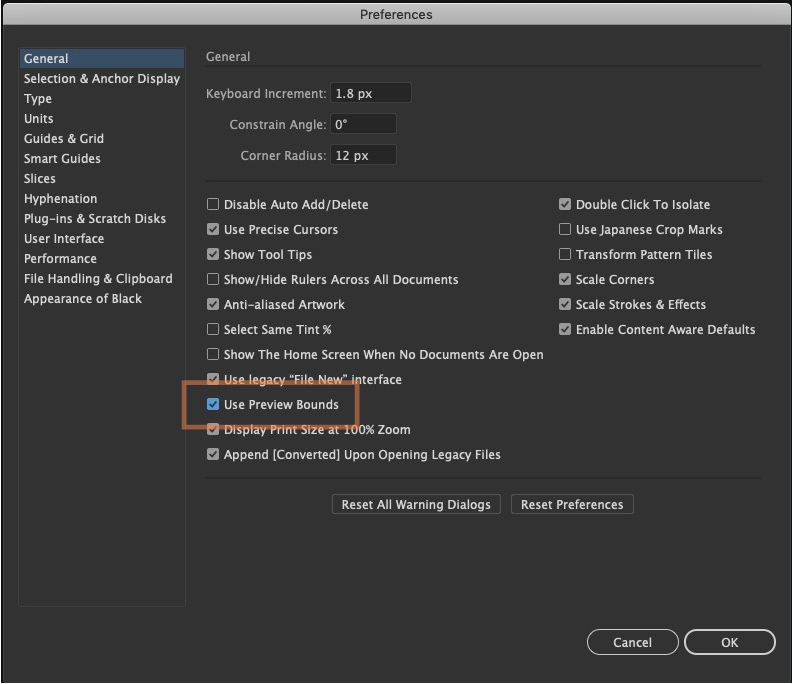Click Reset All Warning Dialogs button
The width and height of the screenshot is (792, 684).
click(x=416, y=504)
